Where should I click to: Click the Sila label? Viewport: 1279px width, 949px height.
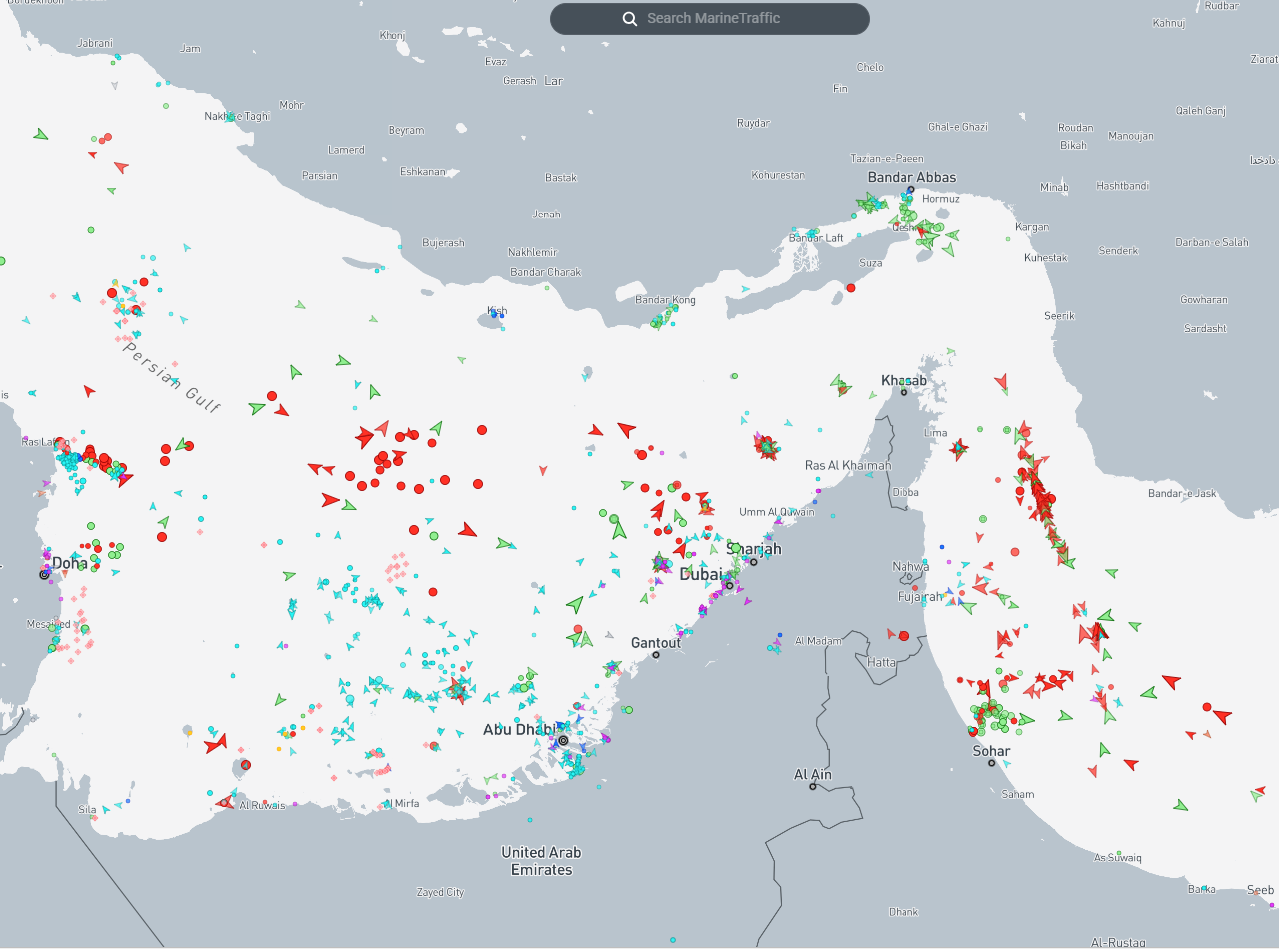tap(88, 809)
